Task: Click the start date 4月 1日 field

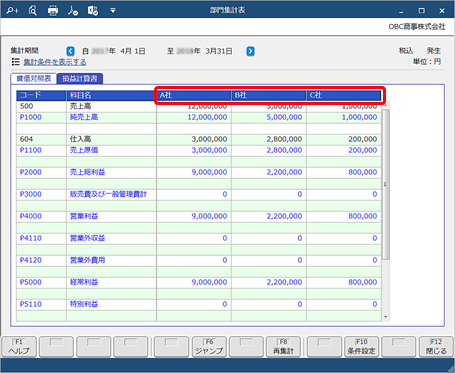Action: pyautogui.click(x=133, y=51)
